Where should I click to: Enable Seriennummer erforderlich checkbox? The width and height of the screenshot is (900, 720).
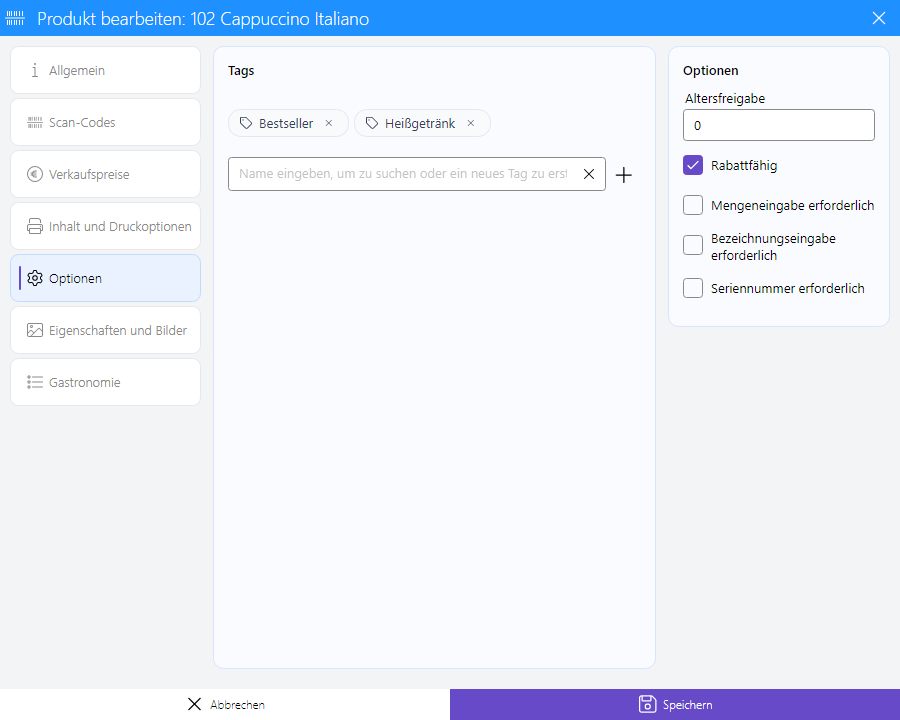[x=693, y=288]
